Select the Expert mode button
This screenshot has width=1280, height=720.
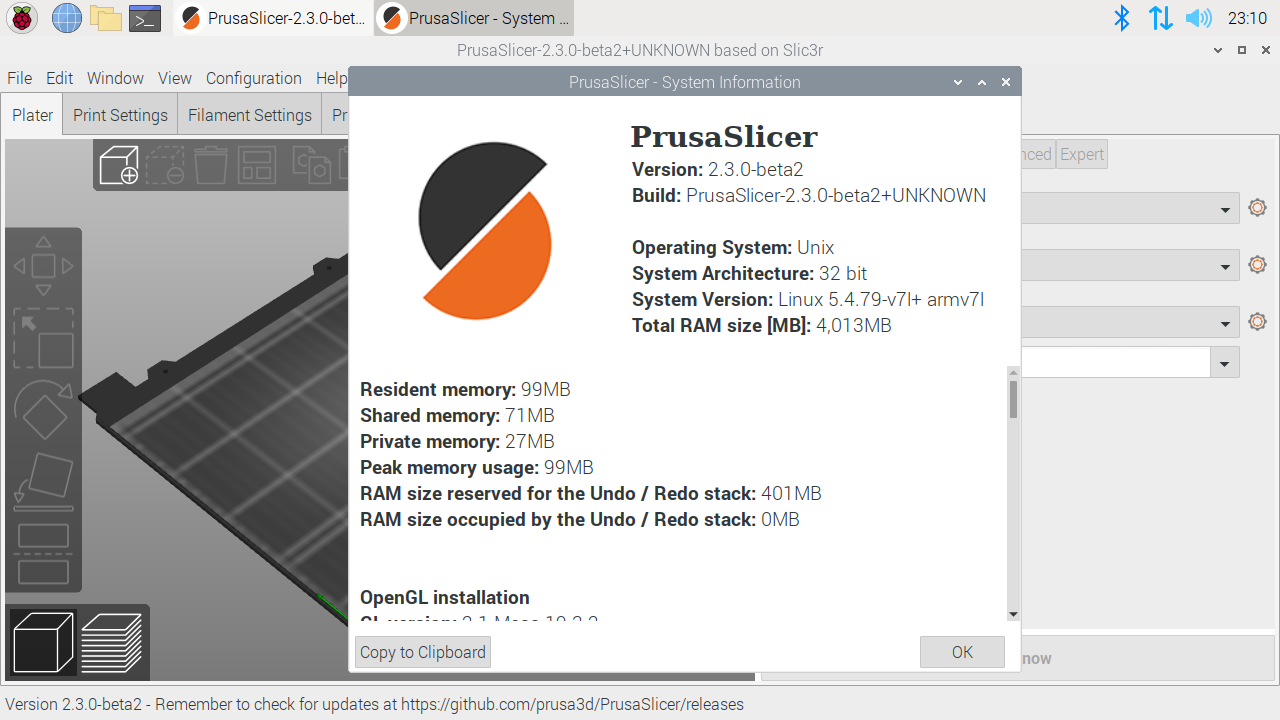1082,154
